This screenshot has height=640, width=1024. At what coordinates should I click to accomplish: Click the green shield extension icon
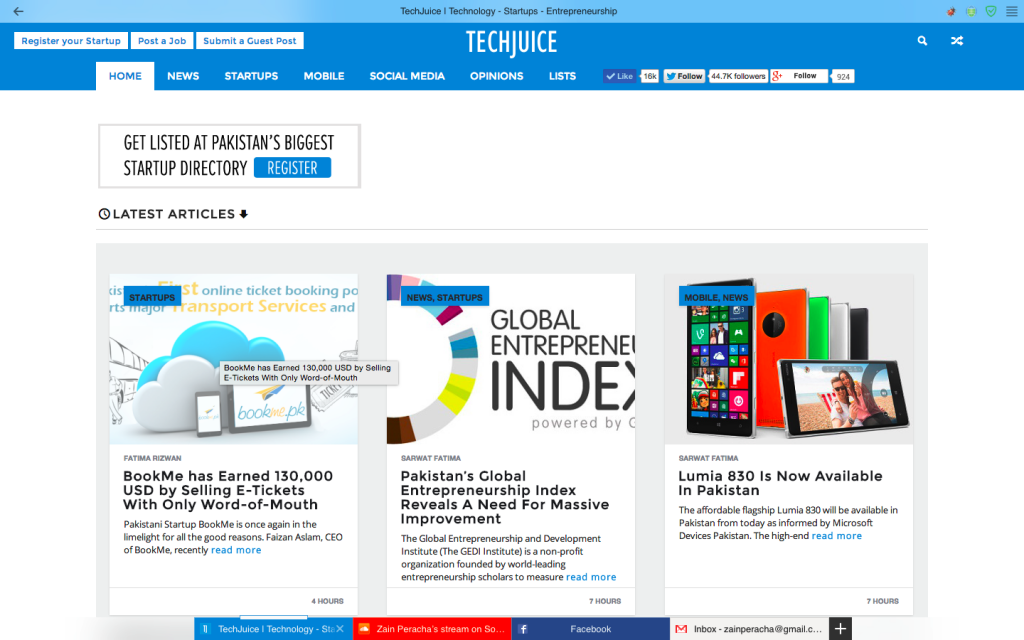pos(990,10)
